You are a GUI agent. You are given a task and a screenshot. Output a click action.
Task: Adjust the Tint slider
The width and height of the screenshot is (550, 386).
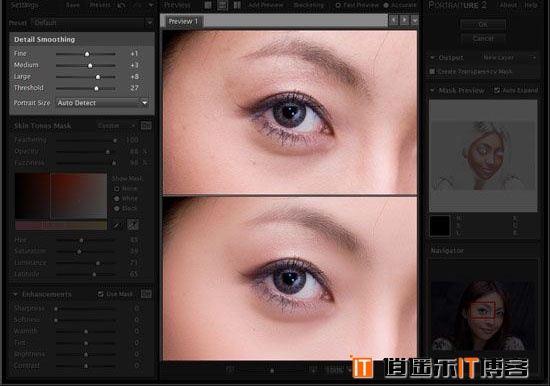(x=86, y=343)
